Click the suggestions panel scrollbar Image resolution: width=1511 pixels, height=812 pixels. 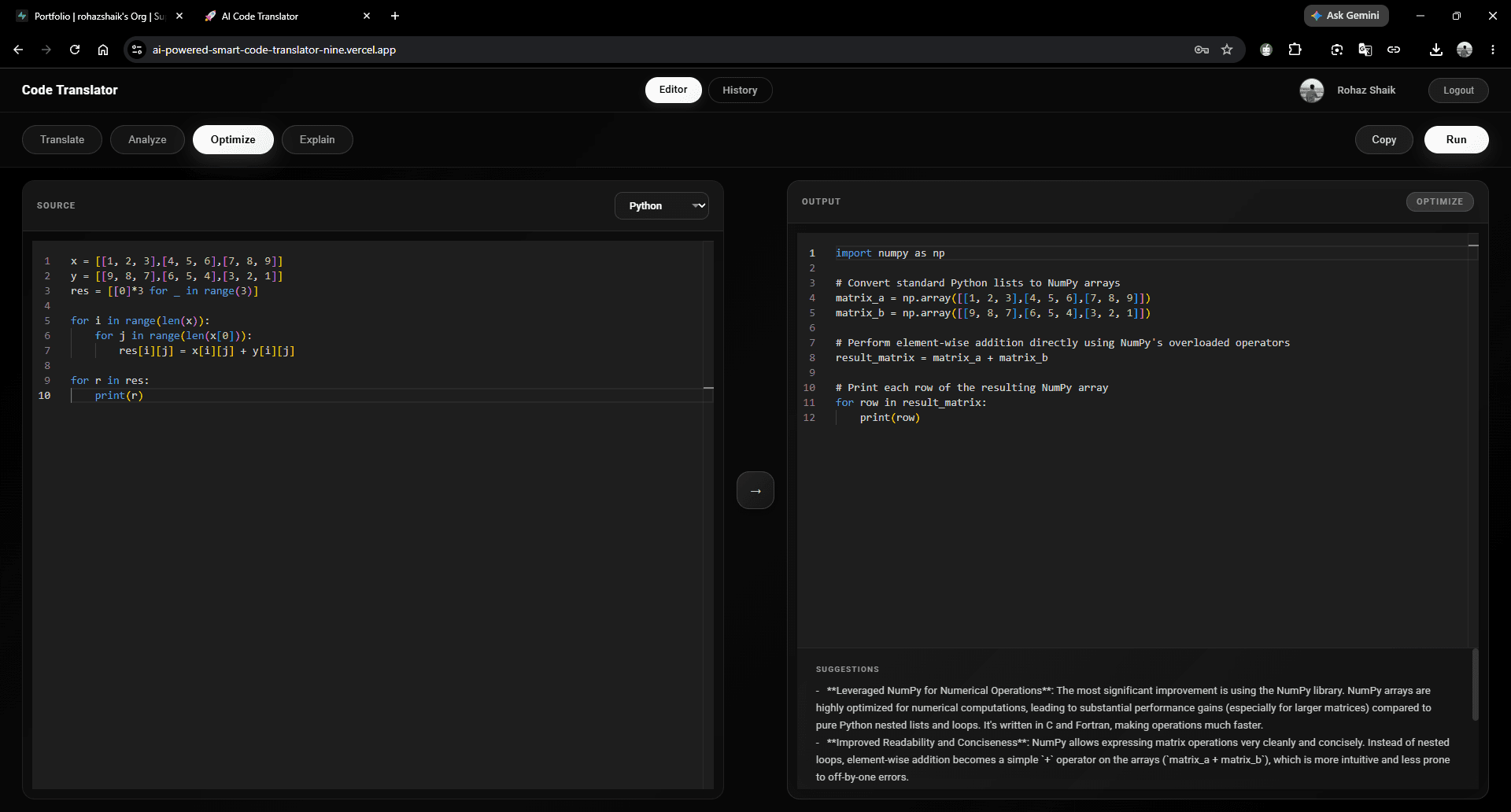pos(1475,684)
